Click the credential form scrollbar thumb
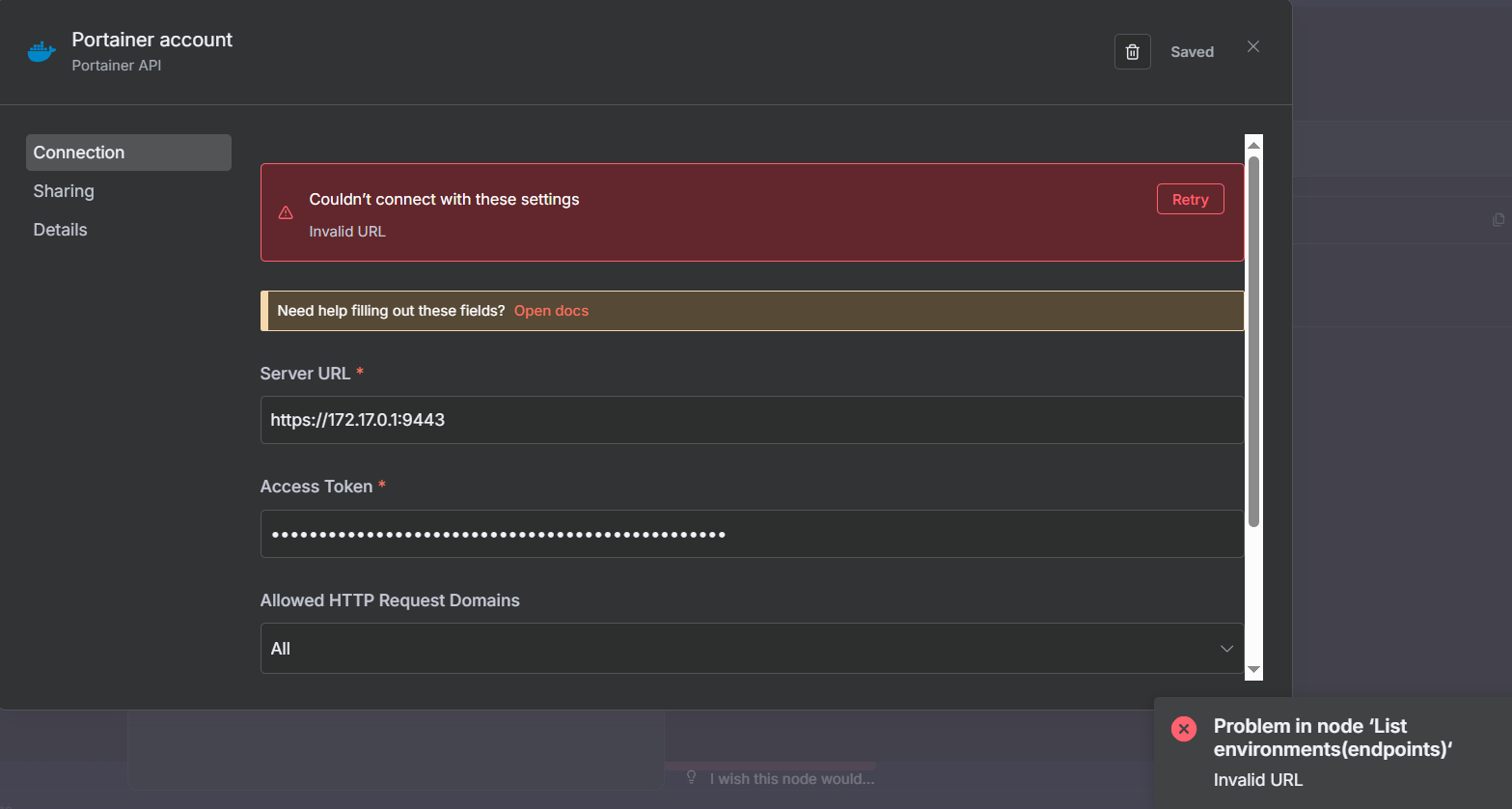Screen dimensions: 1512x809 1253,338
